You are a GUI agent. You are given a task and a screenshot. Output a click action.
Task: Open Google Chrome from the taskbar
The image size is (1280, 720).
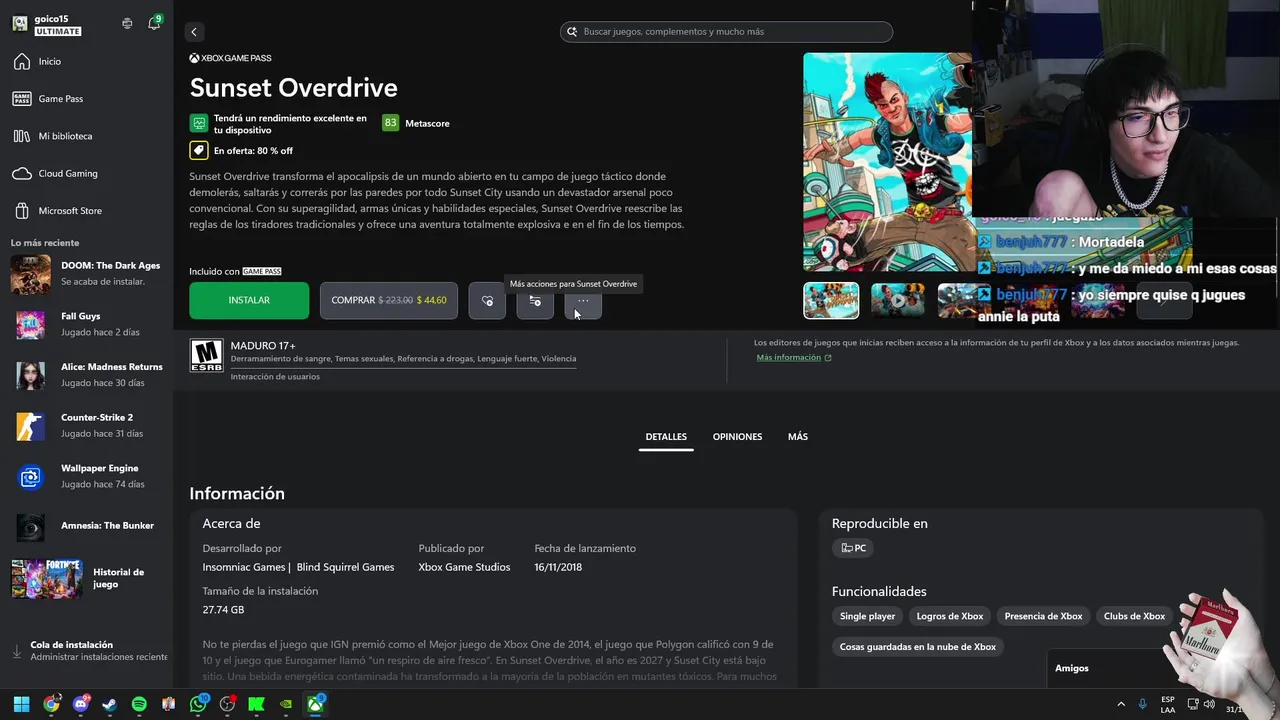pyautogui.click(x=51, y=704)
